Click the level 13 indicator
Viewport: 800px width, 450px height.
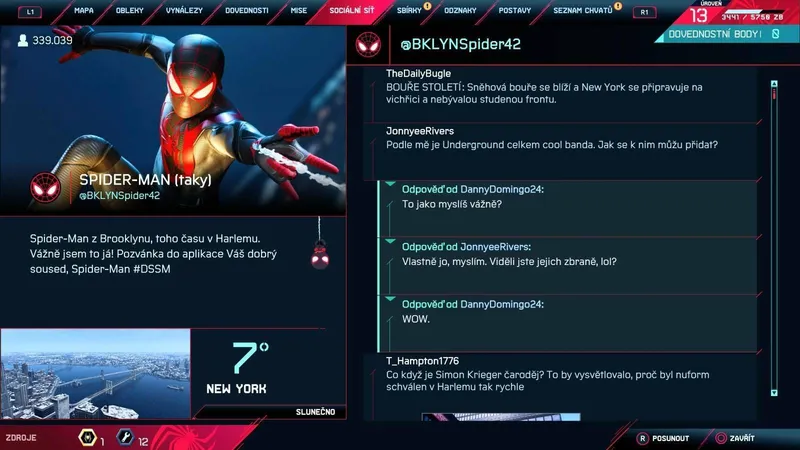[698, 15]
